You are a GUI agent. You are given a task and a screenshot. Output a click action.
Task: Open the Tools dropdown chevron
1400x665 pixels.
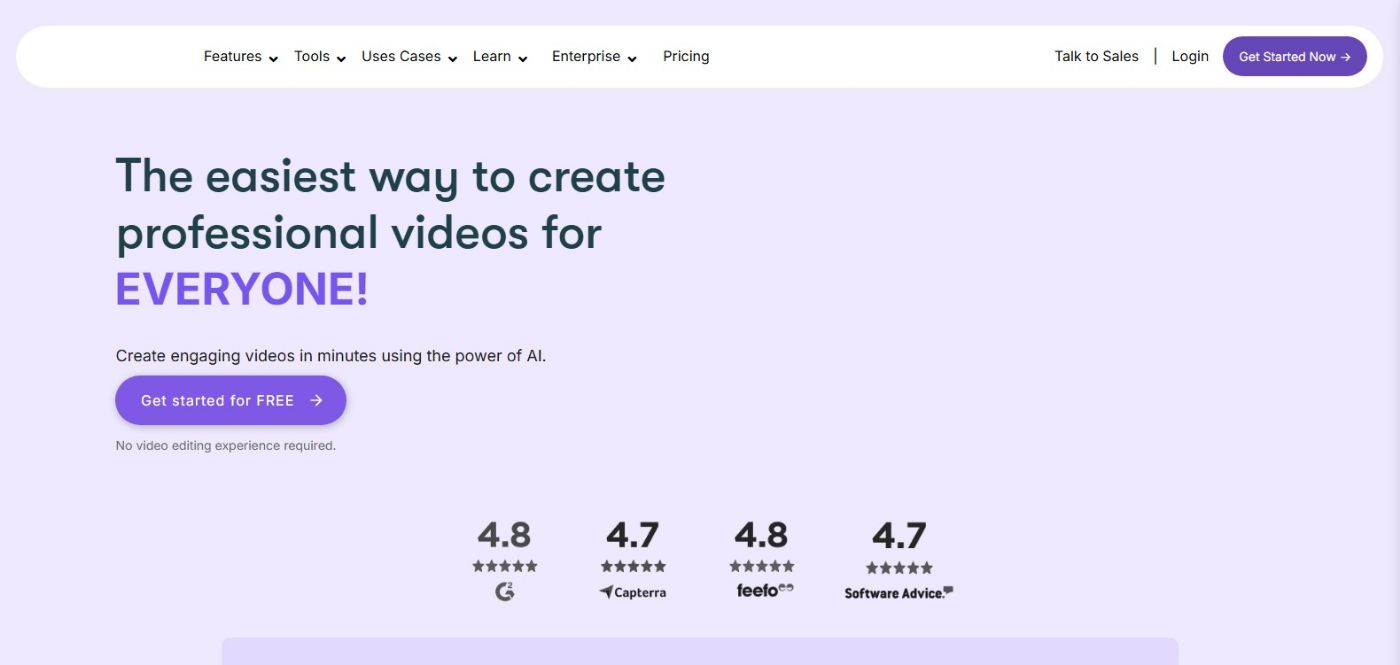tap(341, 59)
